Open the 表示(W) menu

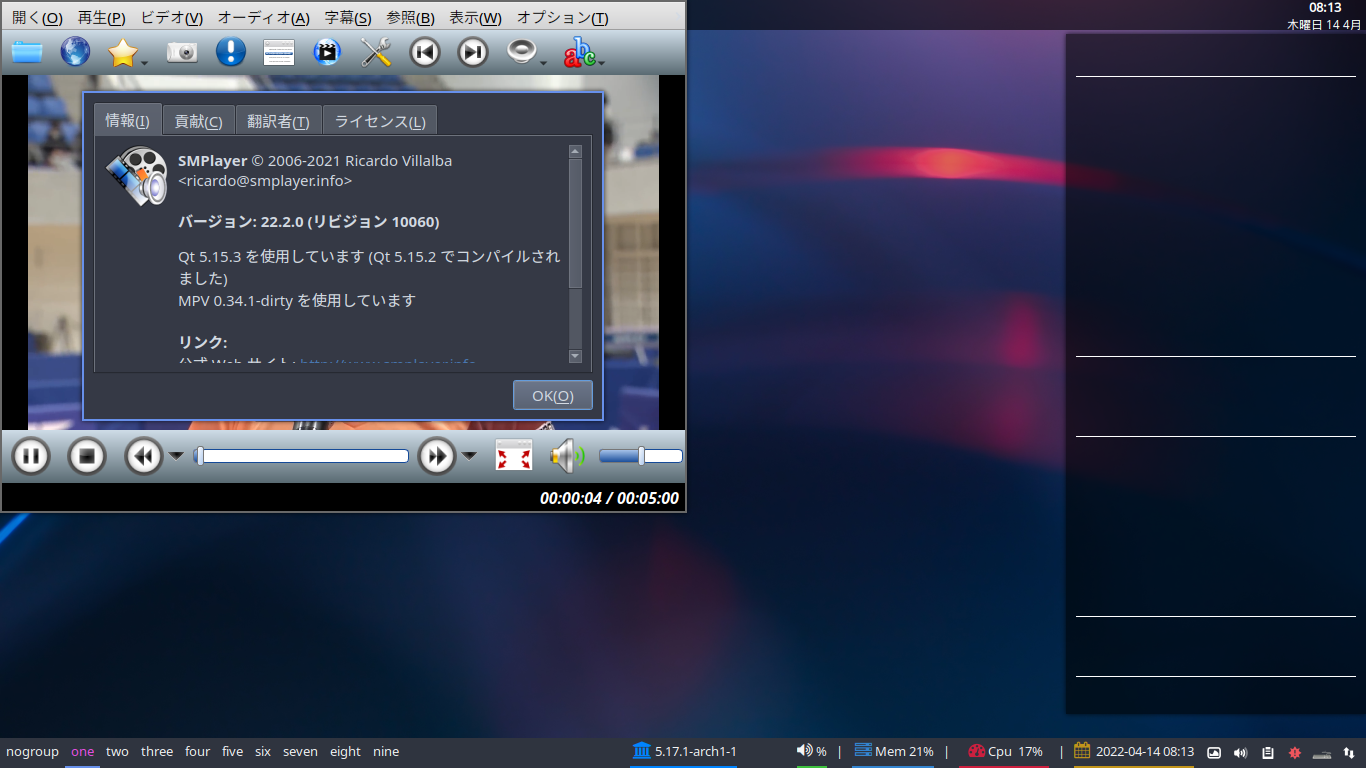476,18
